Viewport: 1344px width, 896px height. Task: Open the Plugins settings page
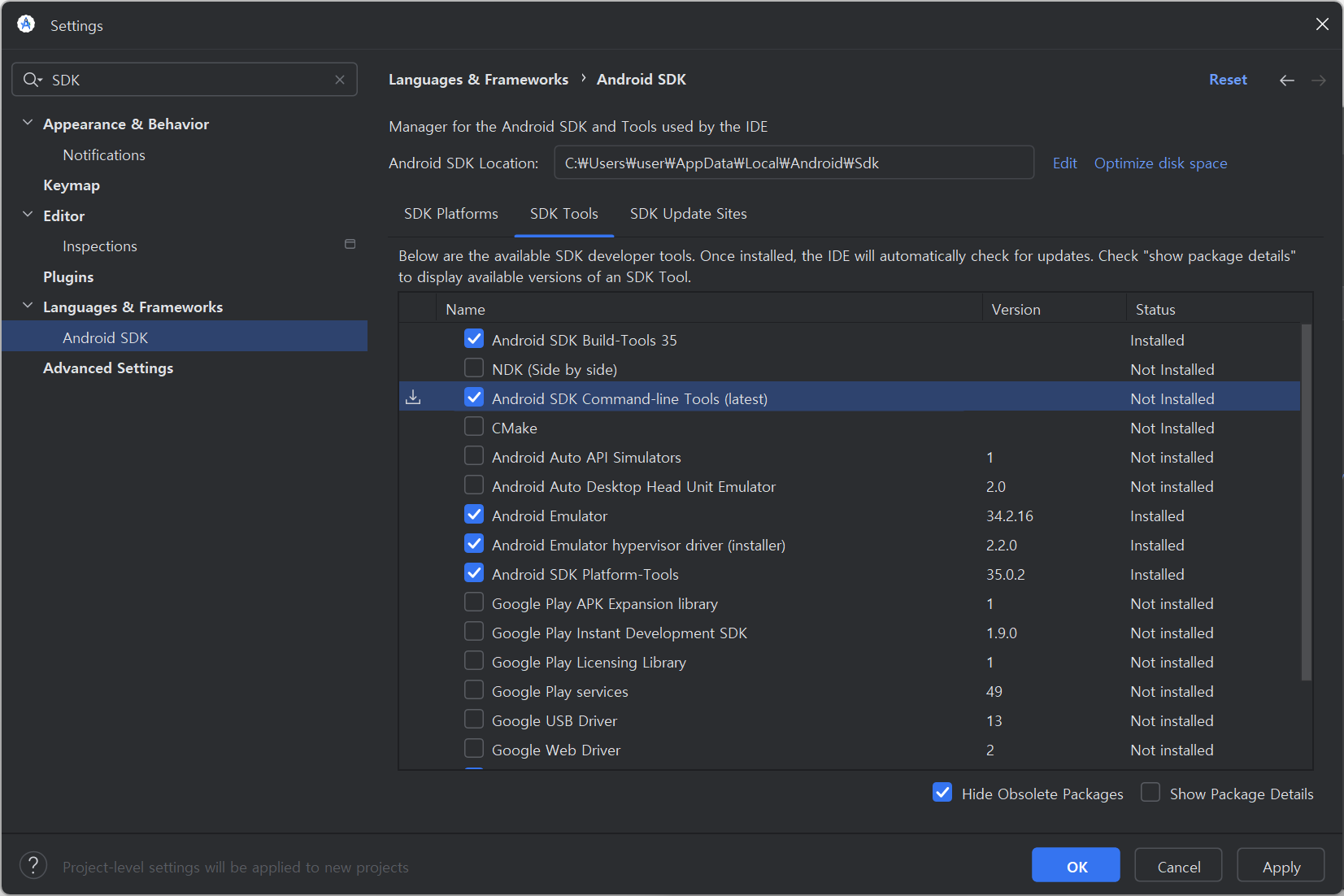68,277
